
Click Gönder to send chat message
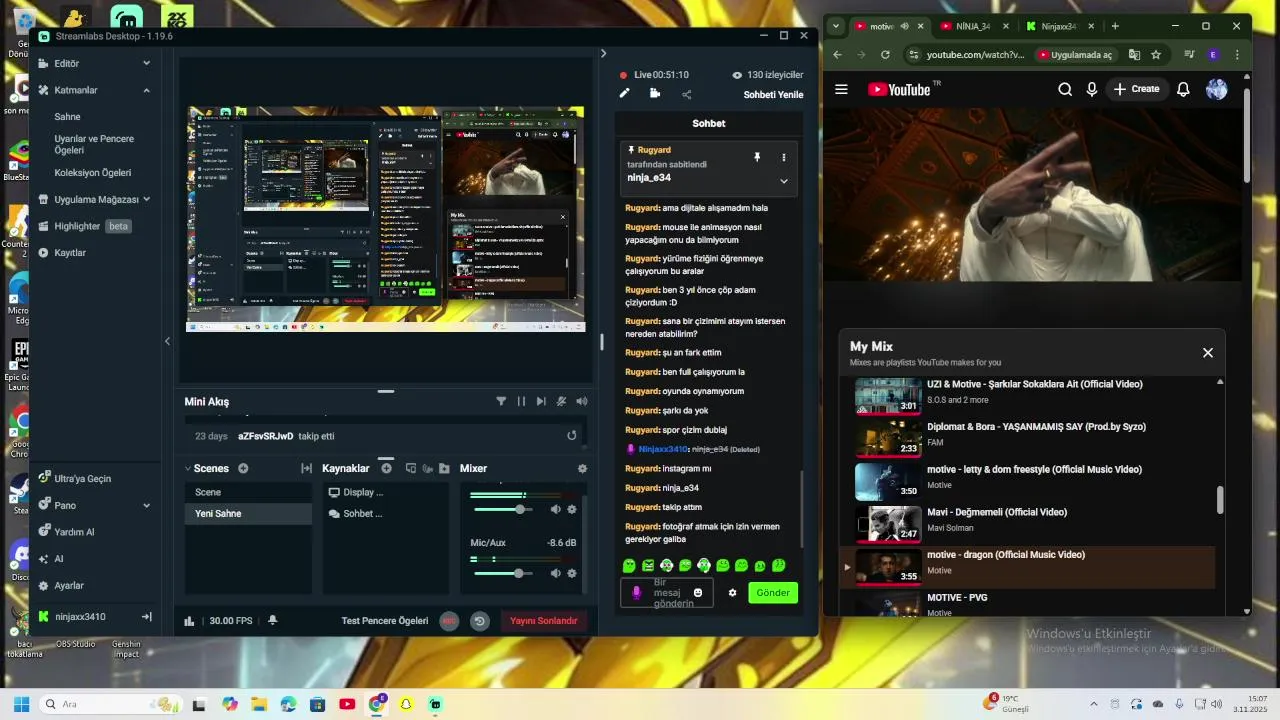773,593
